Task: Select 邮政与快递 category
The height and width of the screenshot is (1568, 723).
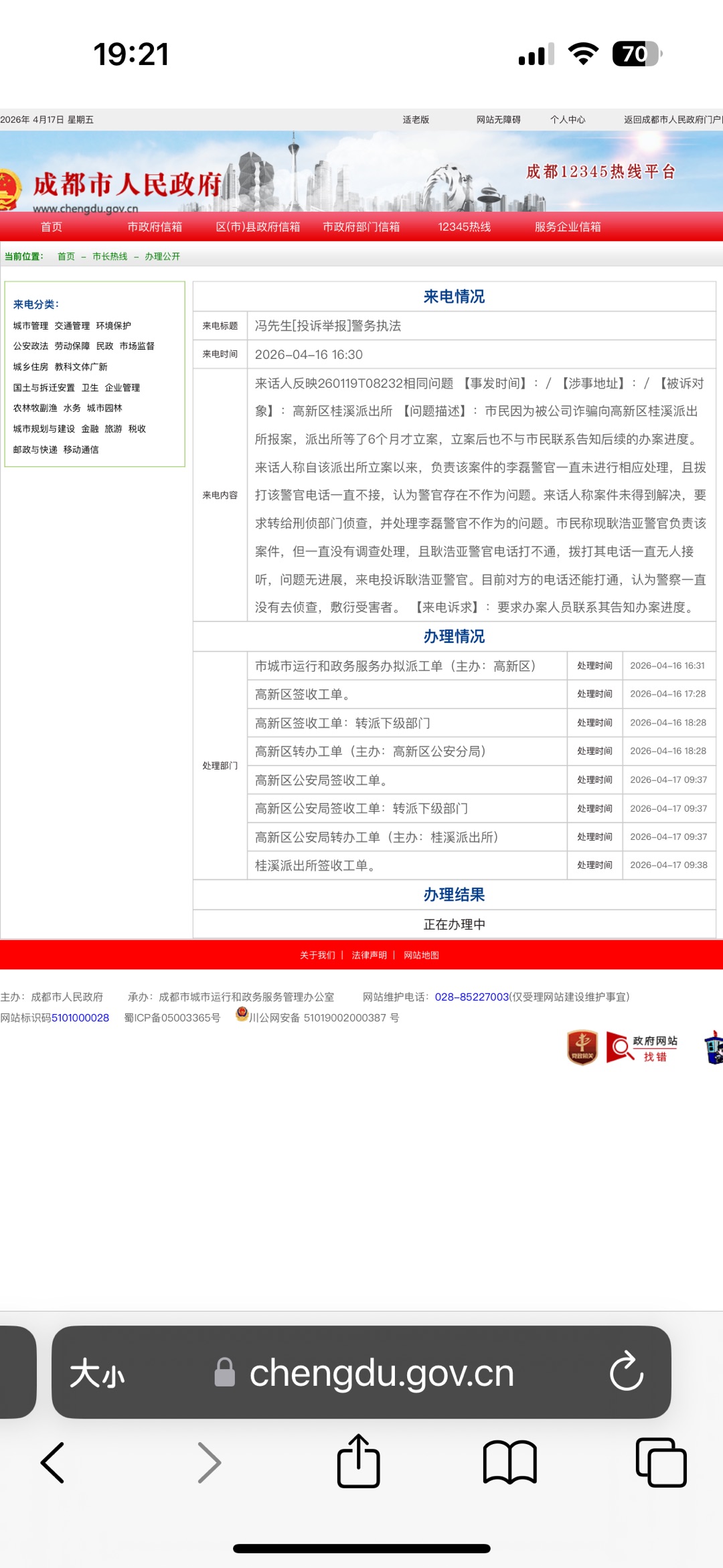Action: click(x=35, y=450)
